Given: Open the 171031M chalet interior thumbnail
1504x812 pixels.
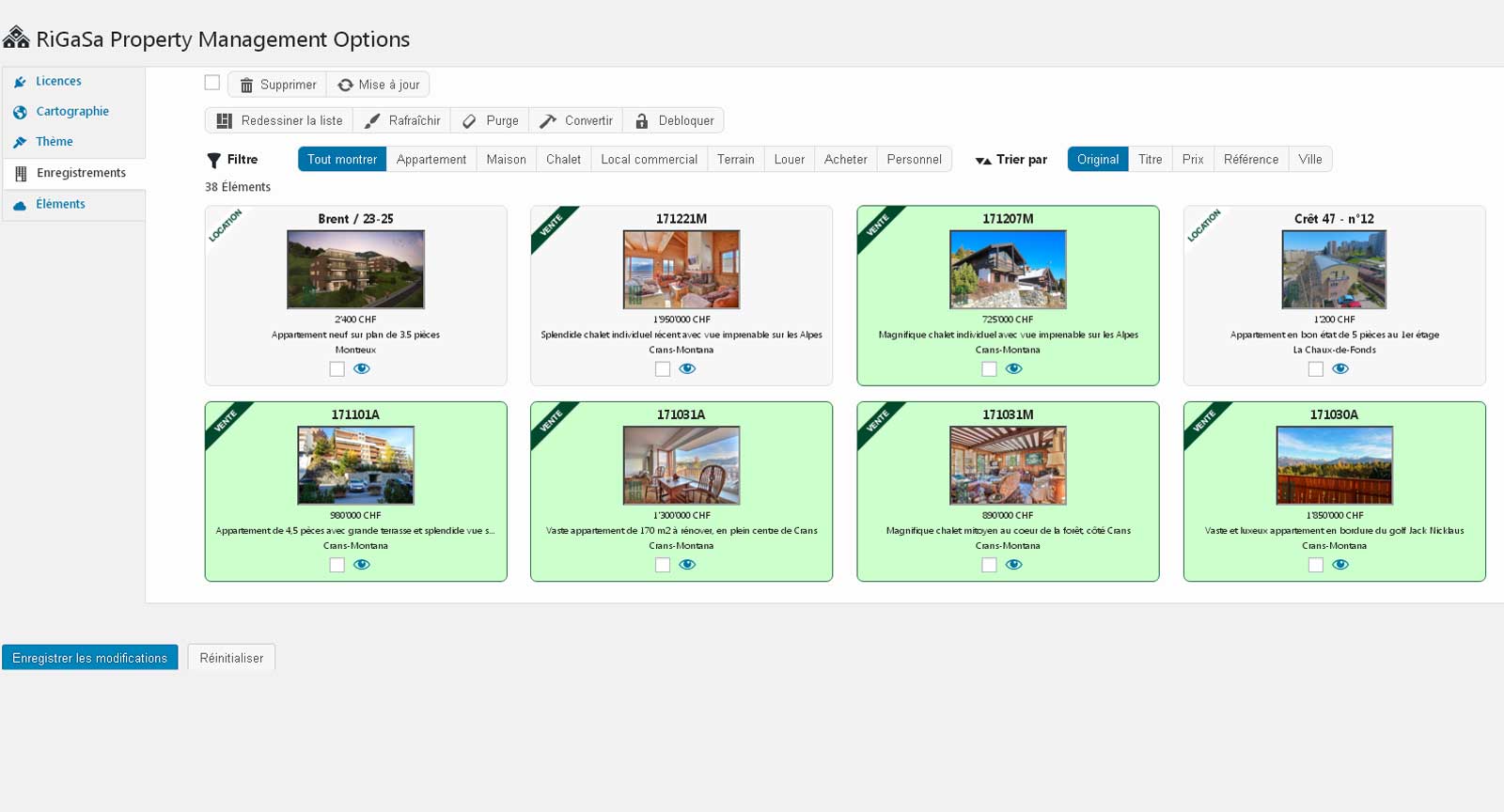Looking at the screenshot, I should [x=1008, y=465].
